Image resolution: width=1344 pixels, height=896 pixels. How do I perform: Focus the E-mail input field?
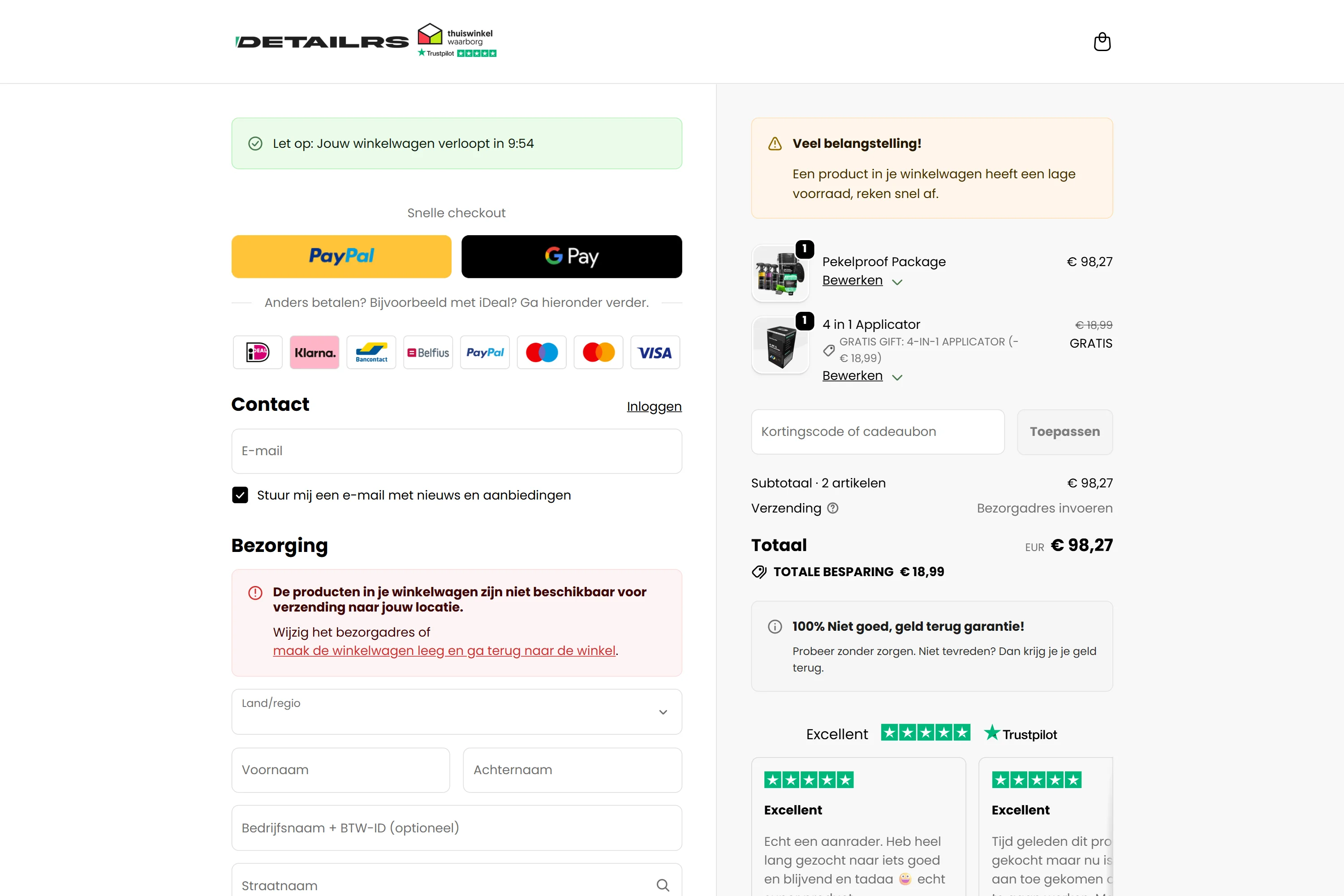tap(457, 451)
